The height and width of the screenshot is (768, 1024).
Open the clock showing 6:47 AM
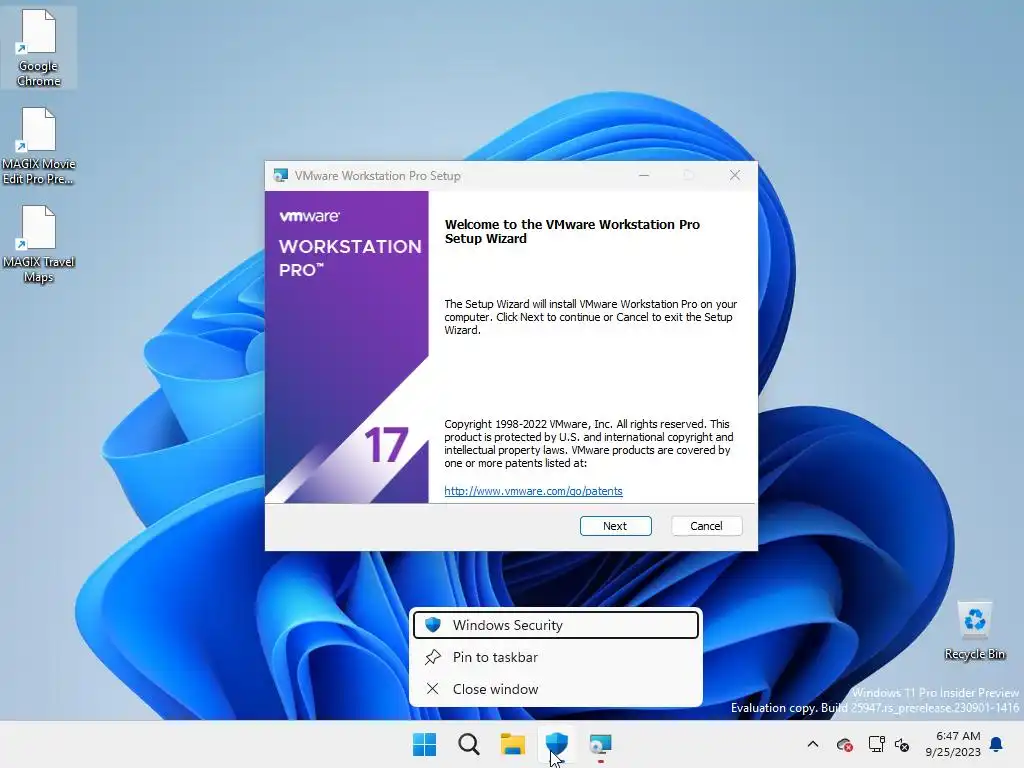click(953, 744)
